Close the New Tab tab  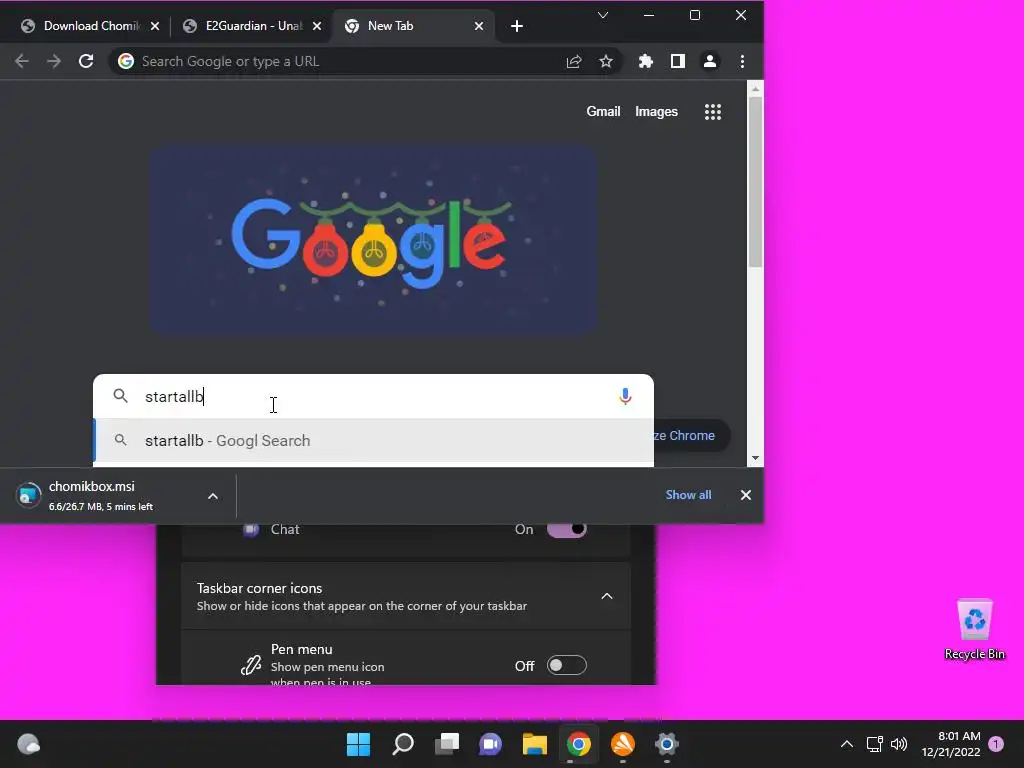pos(479,26)
